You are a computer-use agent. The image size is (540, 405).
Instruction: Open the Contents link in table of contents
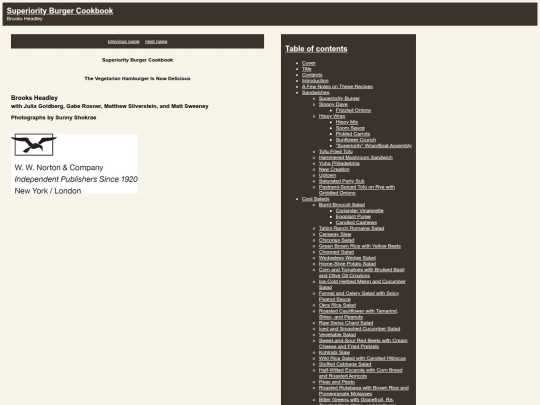click(x=312, y=75)
